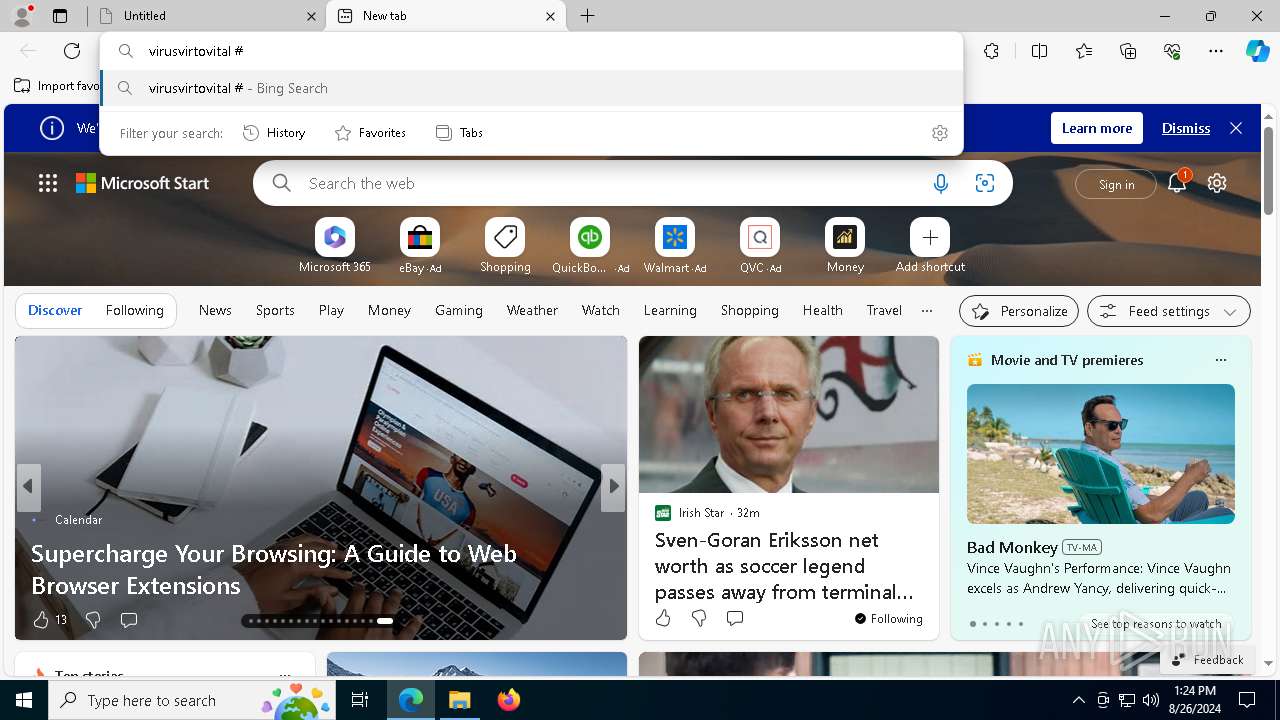
Task: Open a new tab with plus button
Action: [588, 16]
